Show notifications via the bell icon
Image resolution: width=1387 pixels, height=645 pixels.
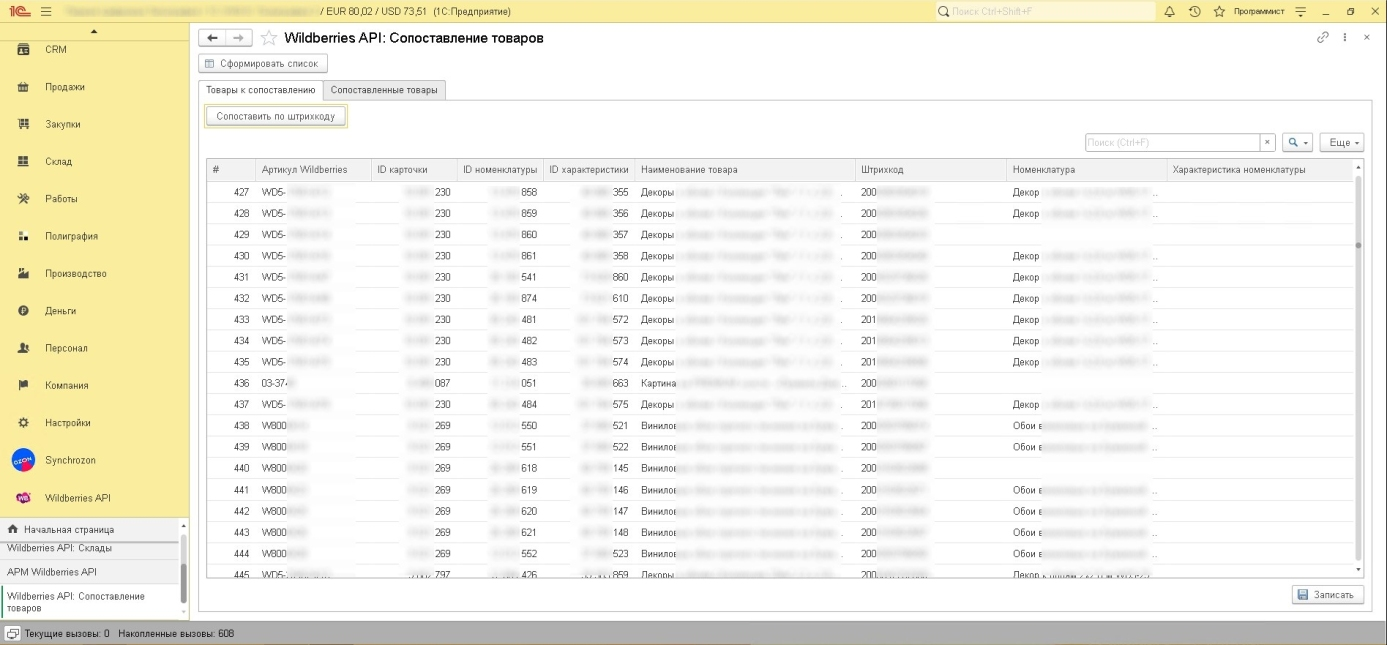point(1169,11)
